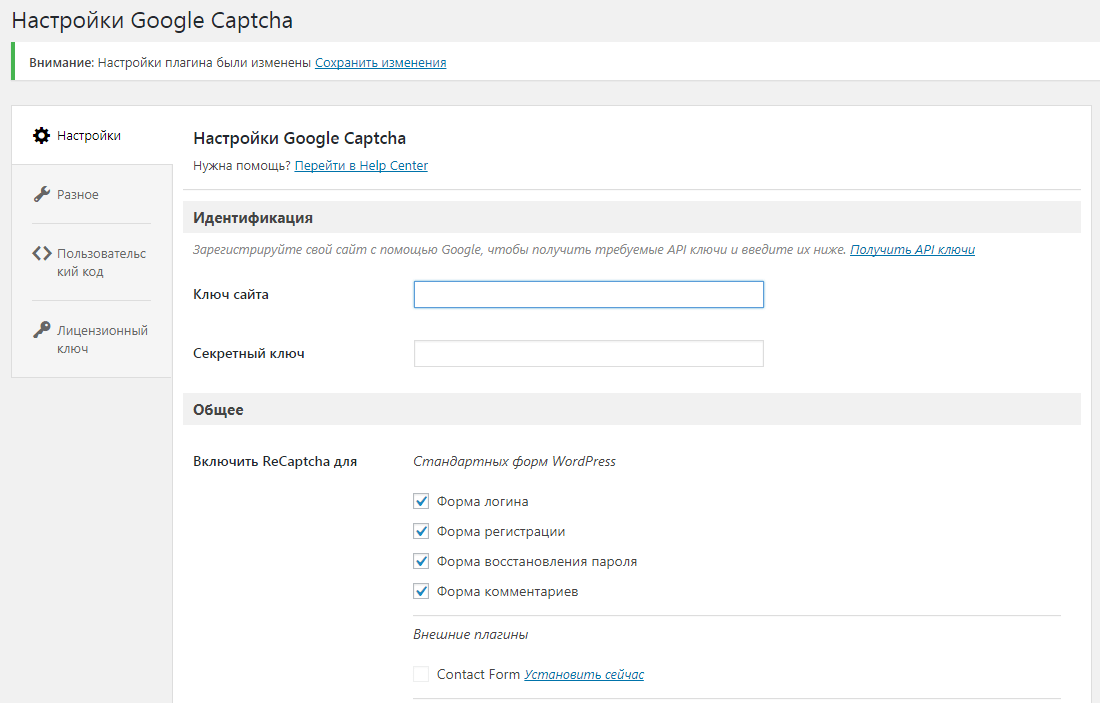1100x703 pixels.
Task: Click the key icon for Лицензионный ключ
Action: click(x=41, y=330)
